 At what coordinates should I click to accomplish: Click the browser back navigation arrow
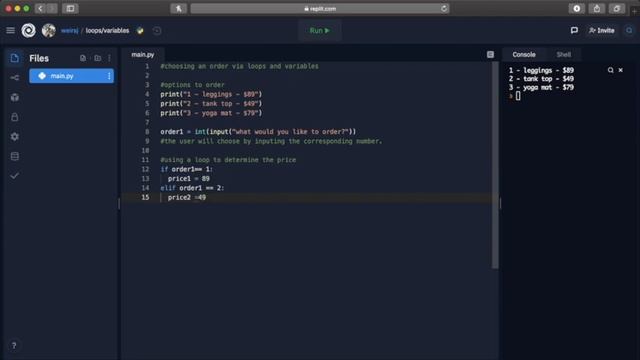coord(40,8)
